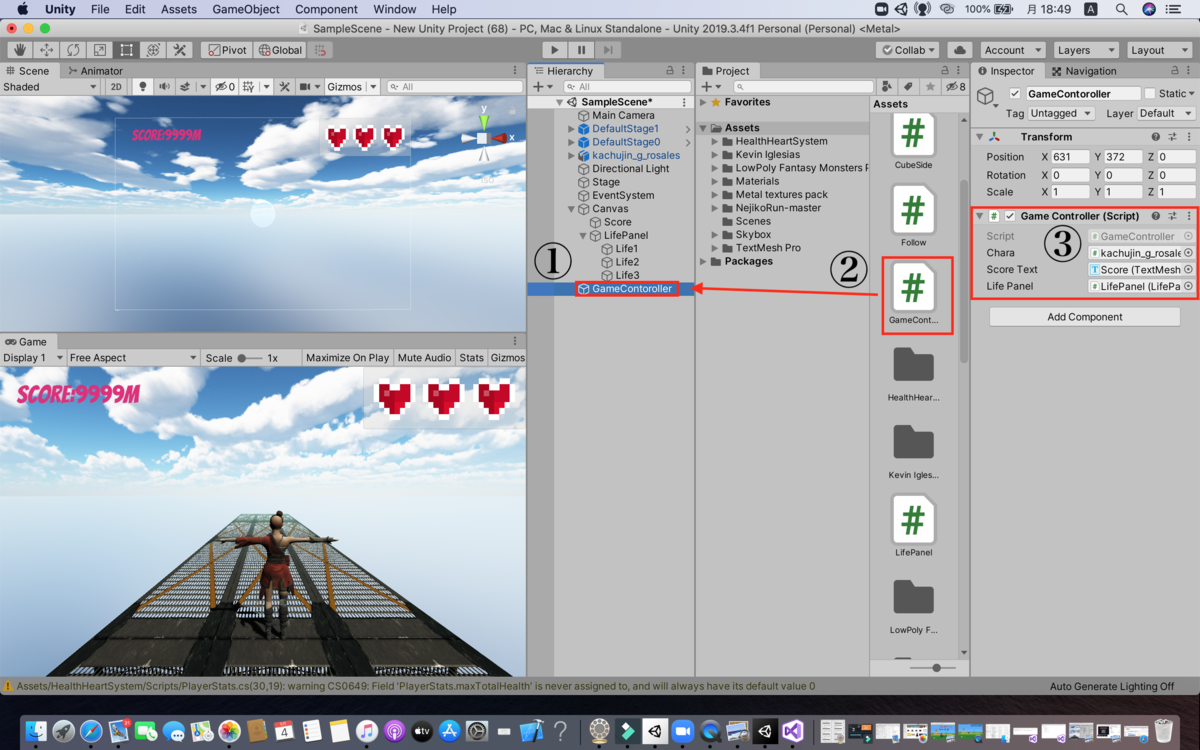Select the LifePanel script asset
Image resolution: width=1200 pixels, height=750 pixels.
click(x=913, y=525)
